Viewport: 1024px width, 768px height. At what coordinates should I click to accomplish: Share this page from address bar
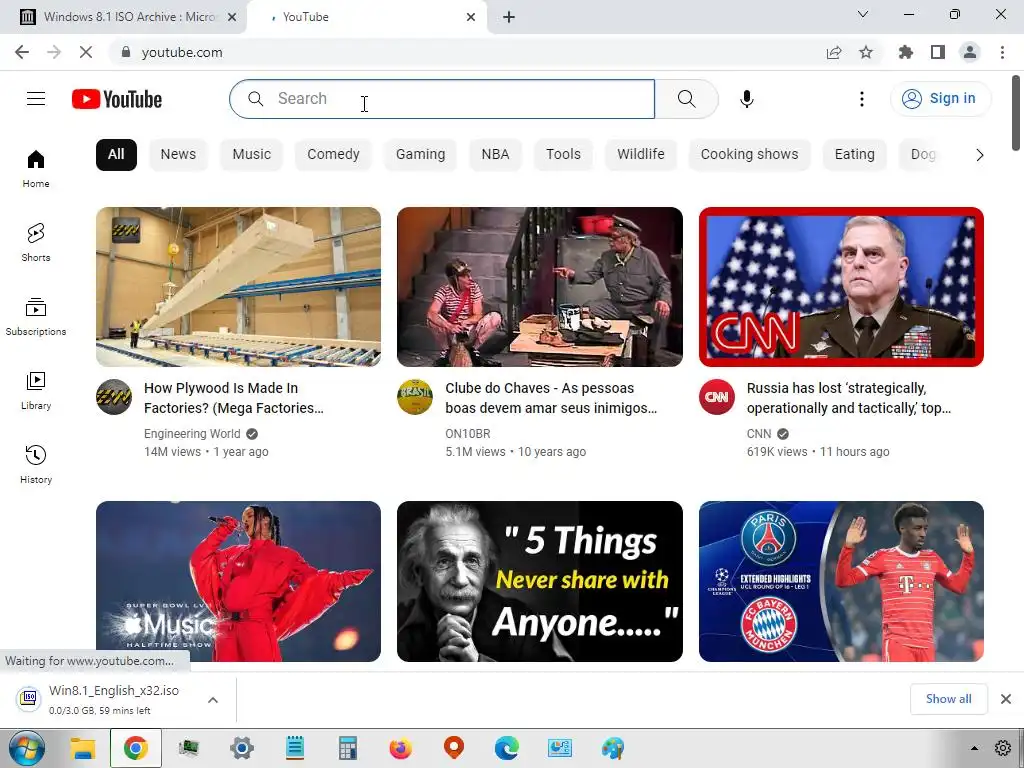pos(834,52)
